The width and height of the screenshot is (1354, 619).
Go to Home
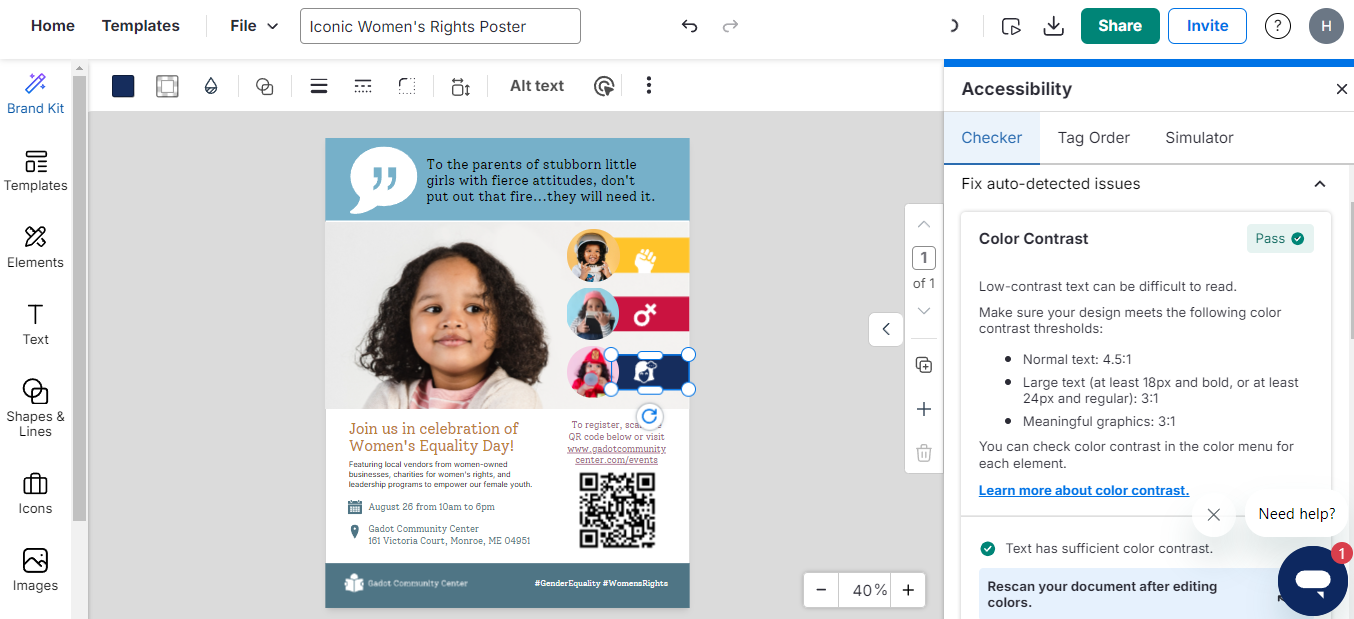(x=53, y=26)
